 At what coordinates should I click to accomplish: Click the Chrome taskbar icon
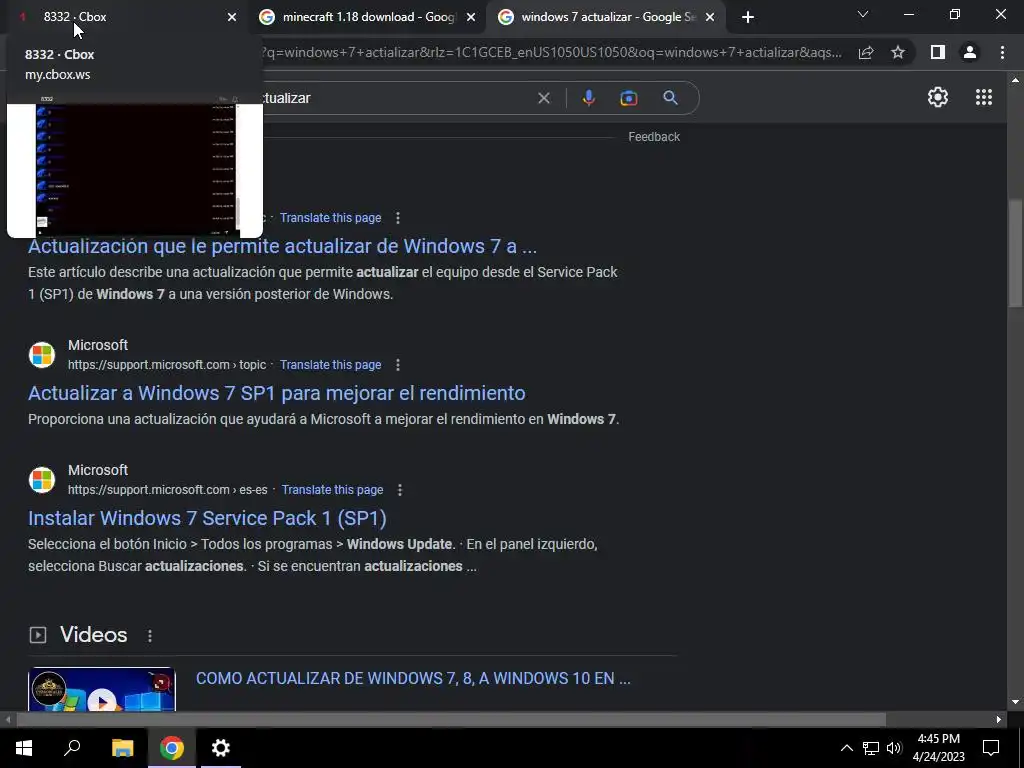pyautogui.click(x=172, y=748)
